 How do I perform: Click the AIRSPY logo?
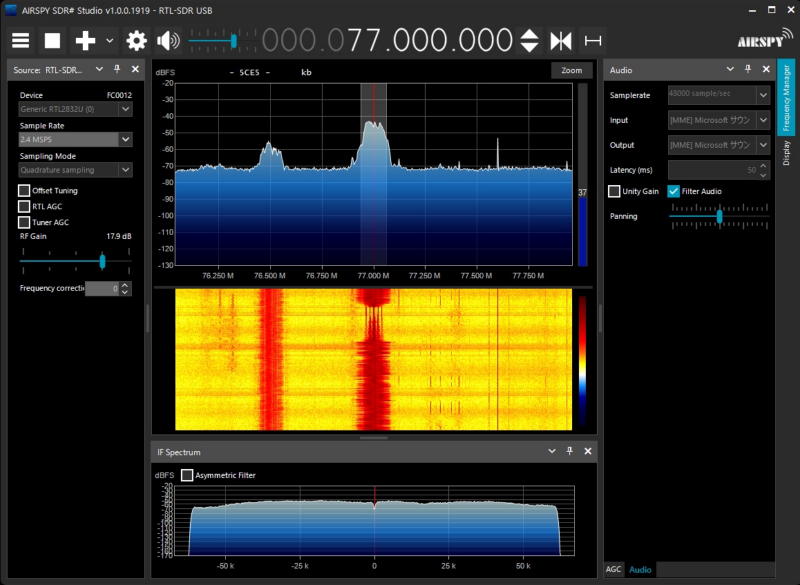(765, 39)
